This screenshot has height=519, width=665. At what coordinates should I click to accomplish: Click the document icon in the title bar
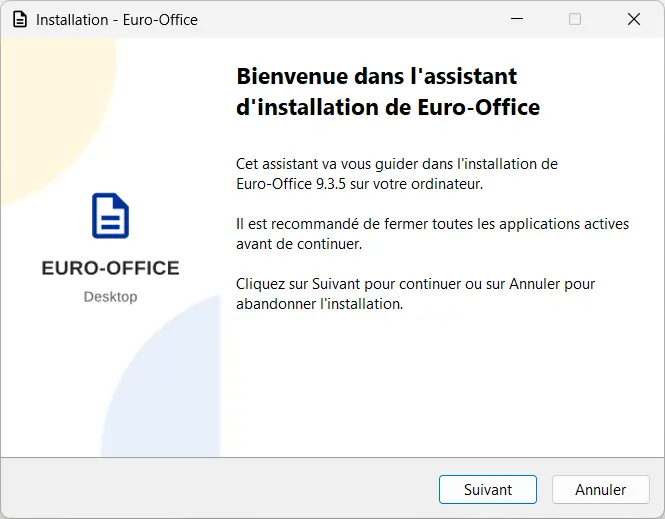[20, 20]
